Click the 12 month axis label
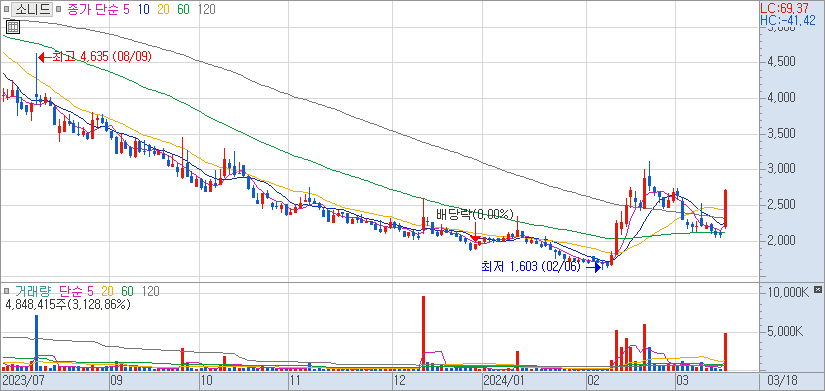 coord(401,380)
